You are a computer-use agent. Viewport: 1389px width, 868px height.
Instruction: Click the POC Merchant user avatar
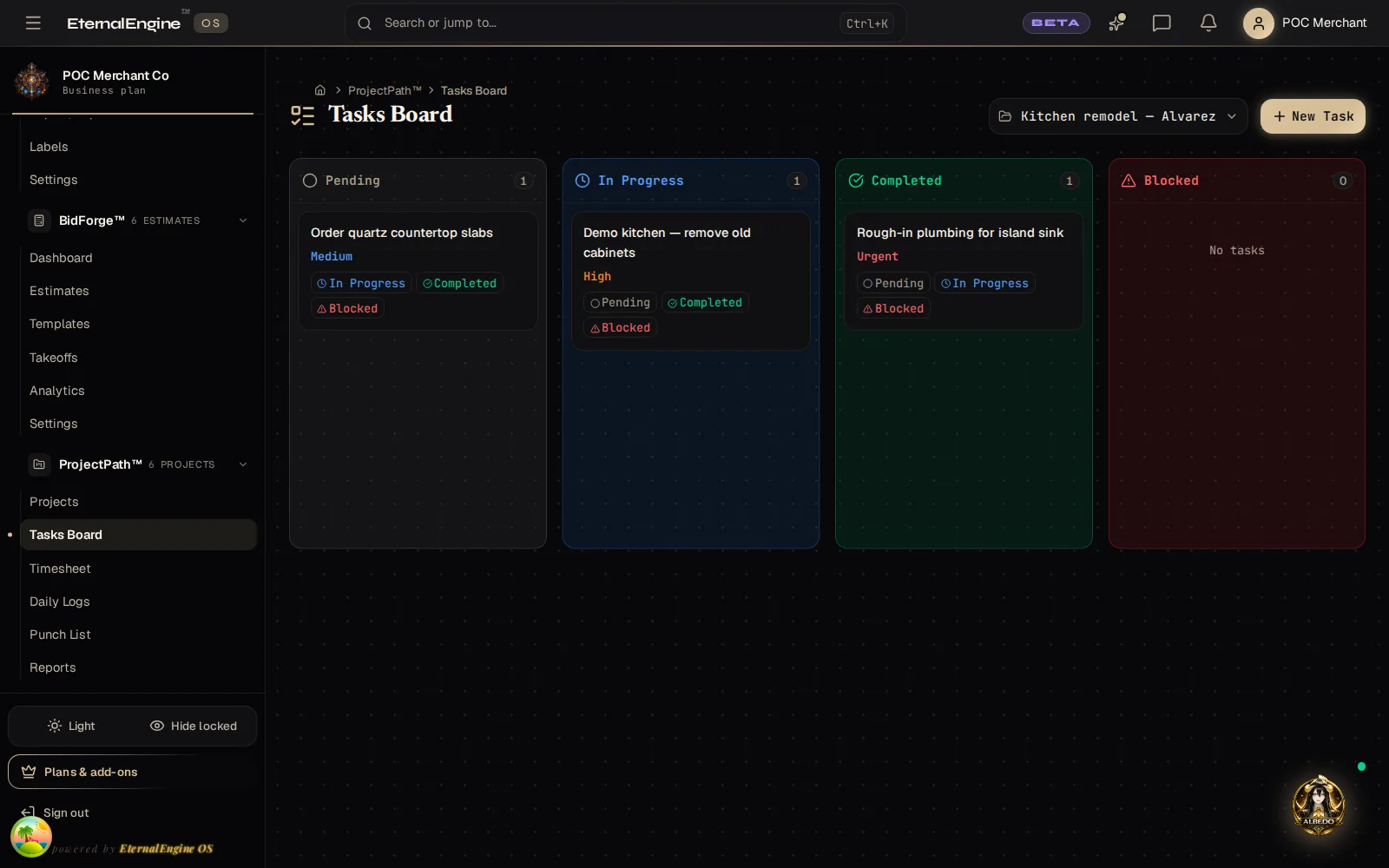click(1258, 23)
